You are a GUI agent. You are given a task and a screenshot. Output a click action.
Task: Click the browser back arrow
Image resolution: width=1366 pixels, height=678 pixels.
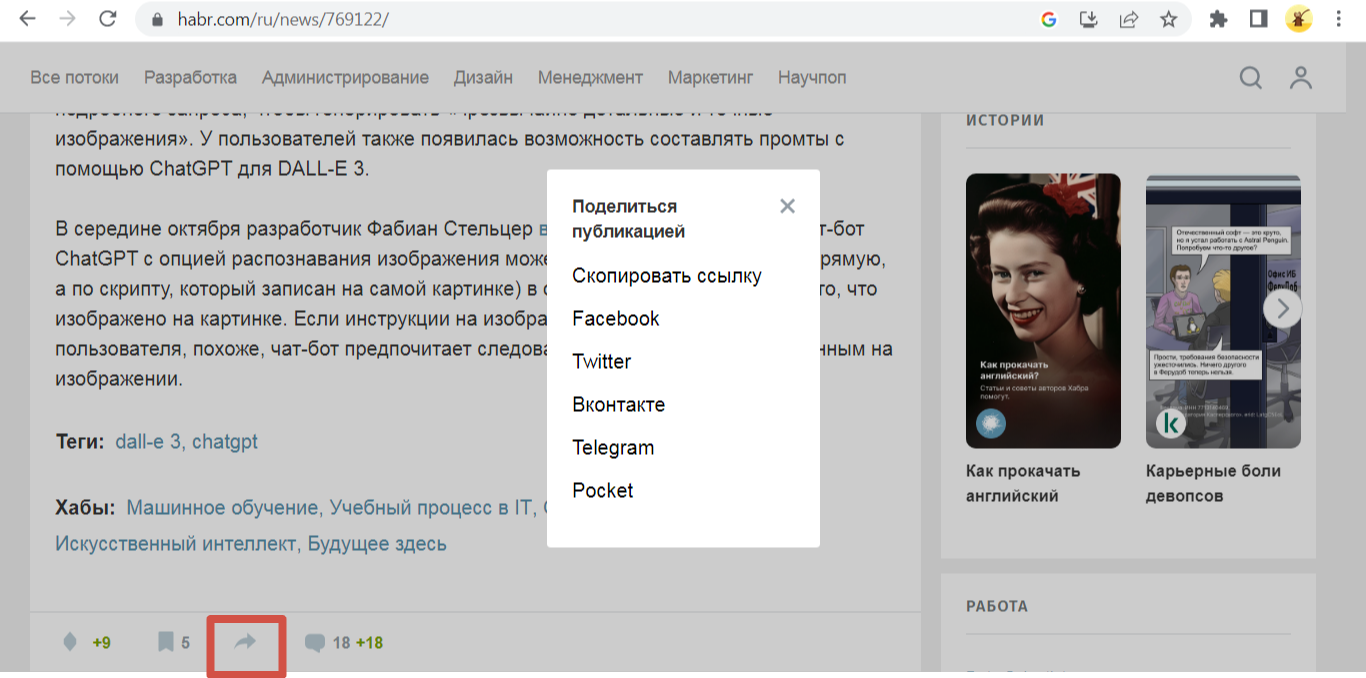[x=27, y=19]
